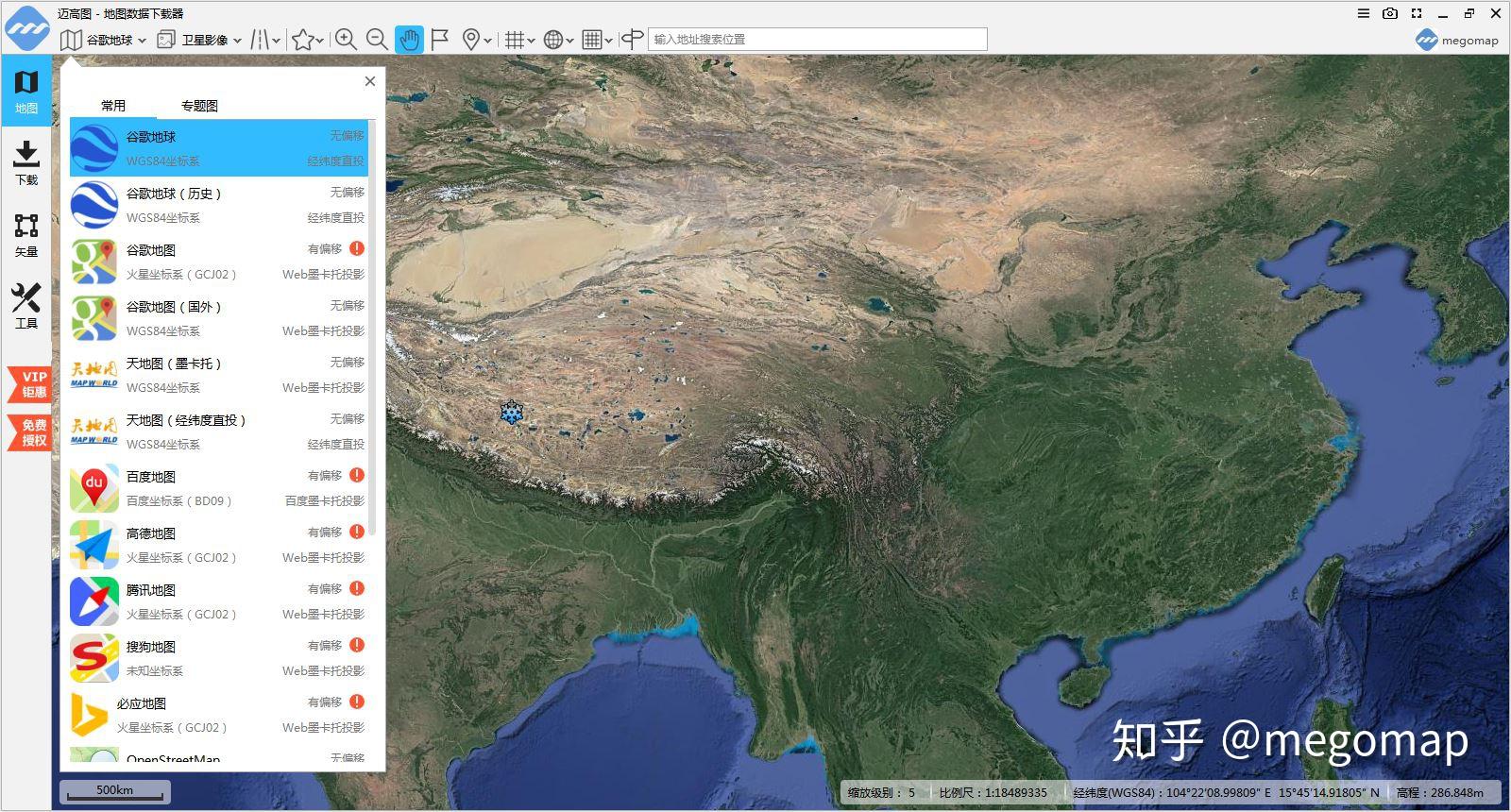Click the tile grid table icon
Screen dimensions: 1511x812
click(x=592, y=40)
